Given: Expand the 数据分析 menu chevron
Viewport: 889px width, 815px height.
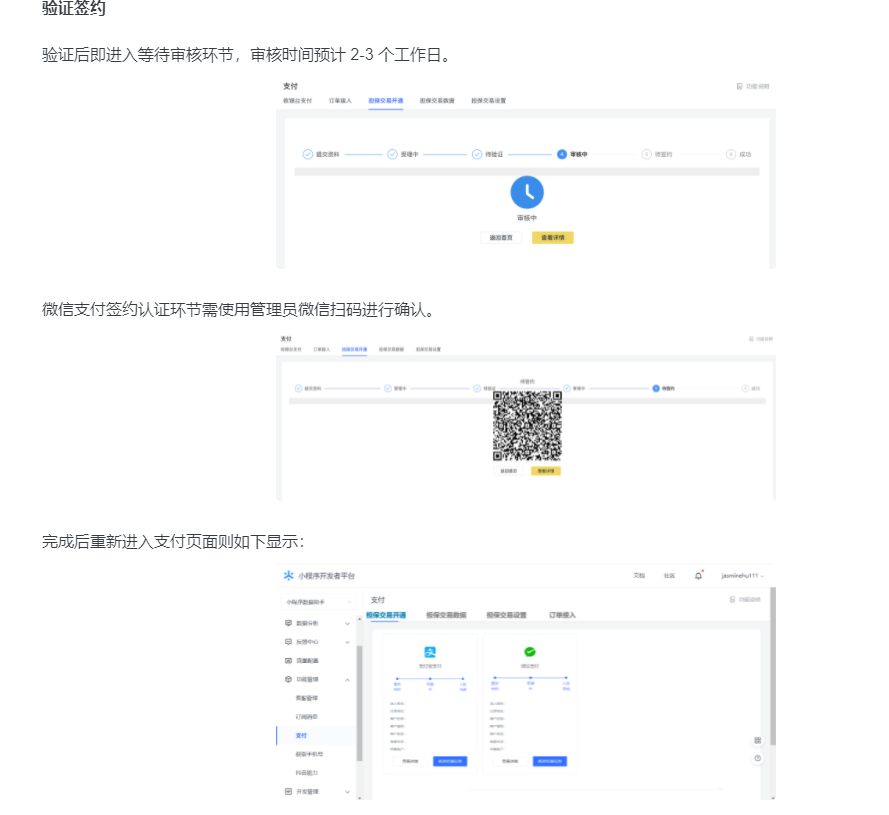Looking at the screenshot, I should click(348, 623).
